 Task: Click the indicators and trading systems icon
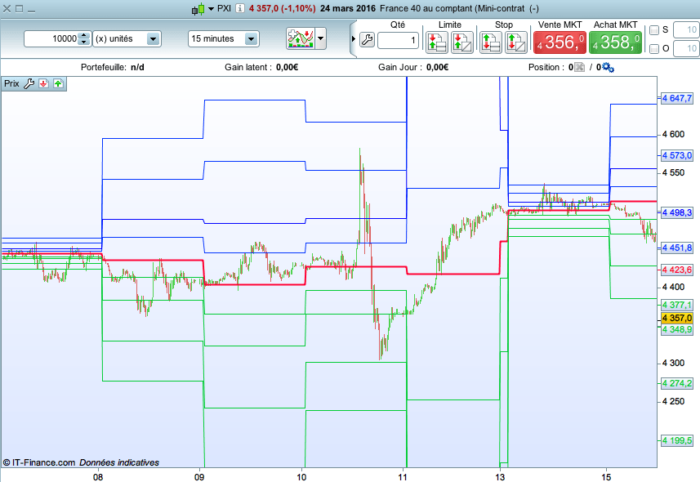(x=300, y=38)
